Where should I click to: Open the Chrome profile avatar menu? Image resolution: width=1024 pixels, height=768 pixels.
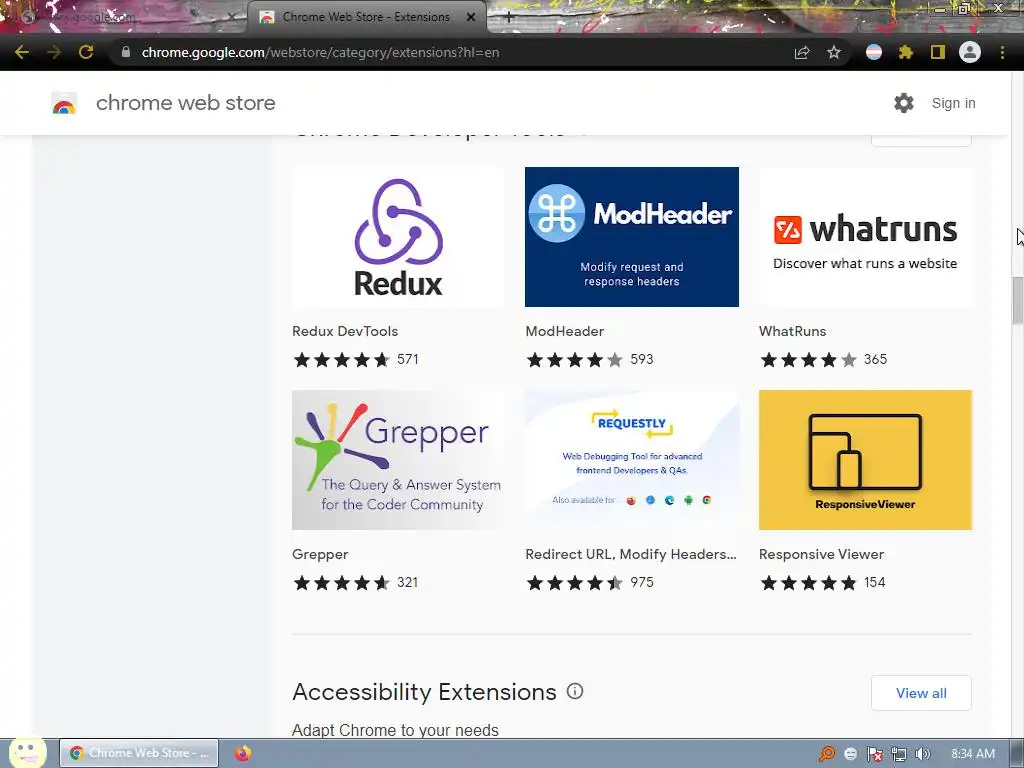(970, 52)
